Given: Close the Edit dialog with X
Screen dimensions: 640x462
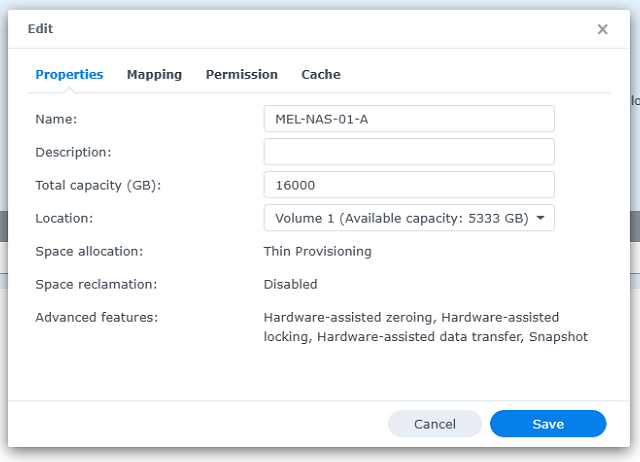Looking at the screenshot, I should tap(602, 30).
